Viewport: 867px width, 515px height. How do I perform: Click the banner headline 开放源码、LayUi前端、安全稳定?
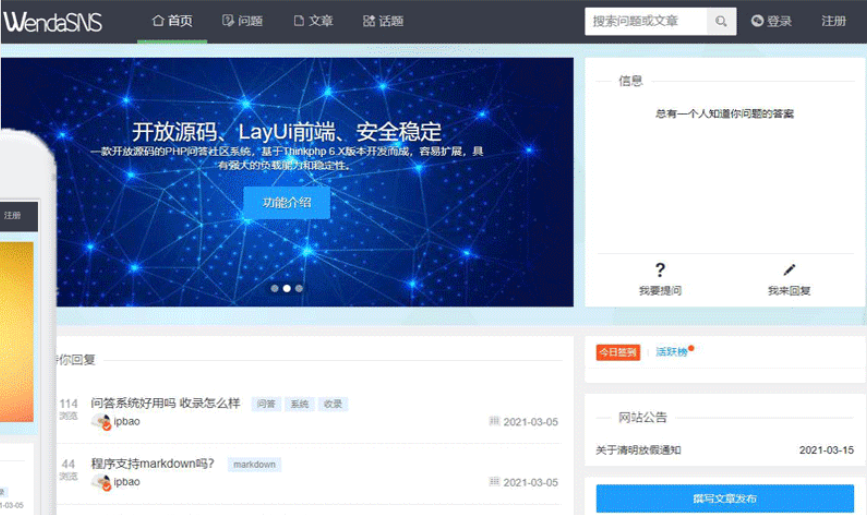click(x=286, y=132)
